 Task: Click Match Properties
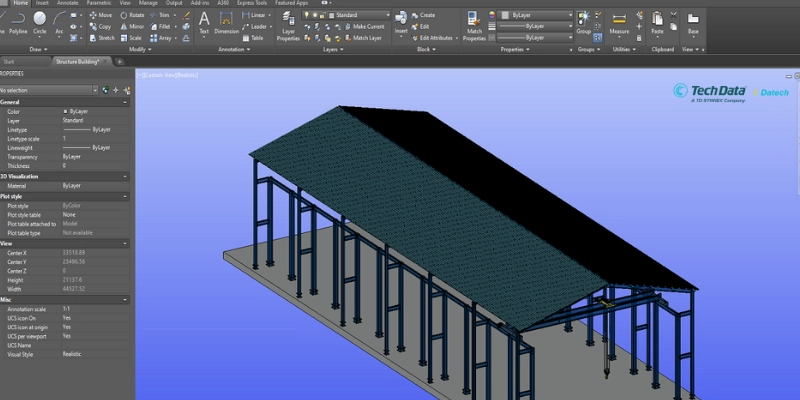point(474,26)
